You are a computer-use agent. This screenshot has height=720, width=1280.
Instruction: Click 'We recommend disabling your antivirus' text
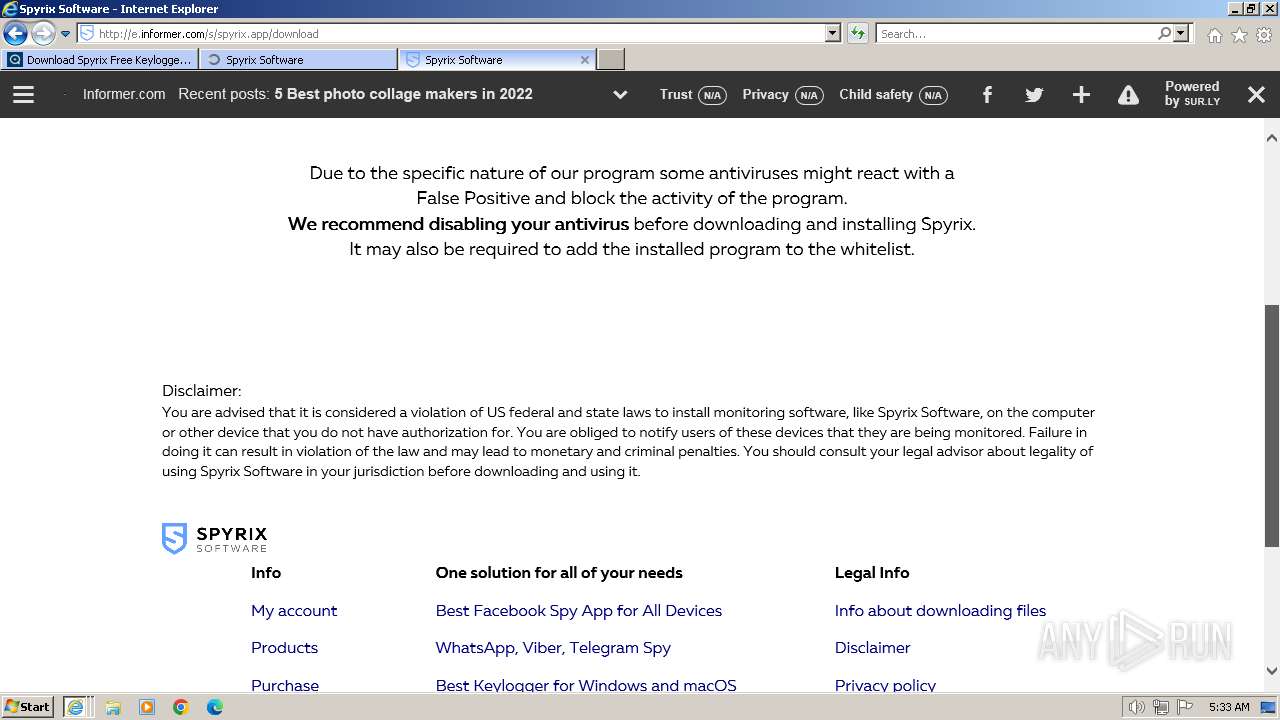pyautogui.click(x=458, y=224)
